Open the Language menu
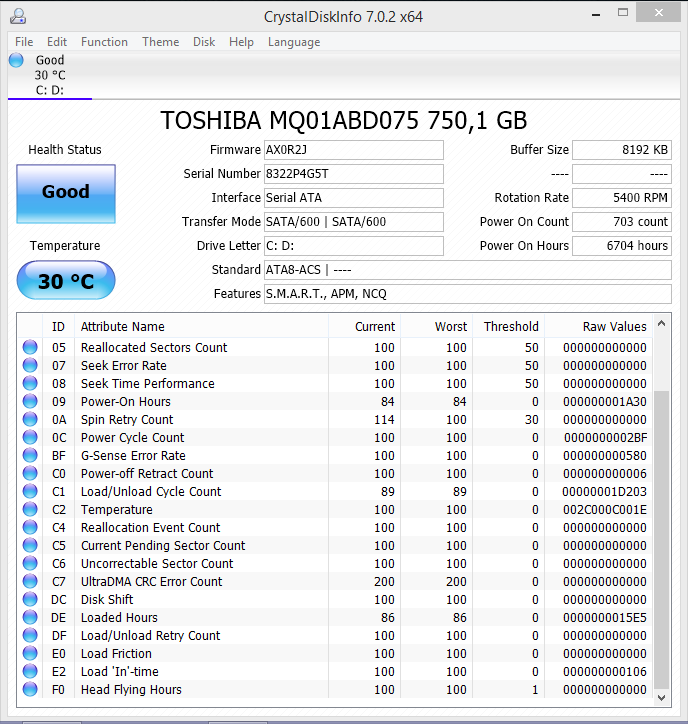The image size is (688, 724). 294,42
